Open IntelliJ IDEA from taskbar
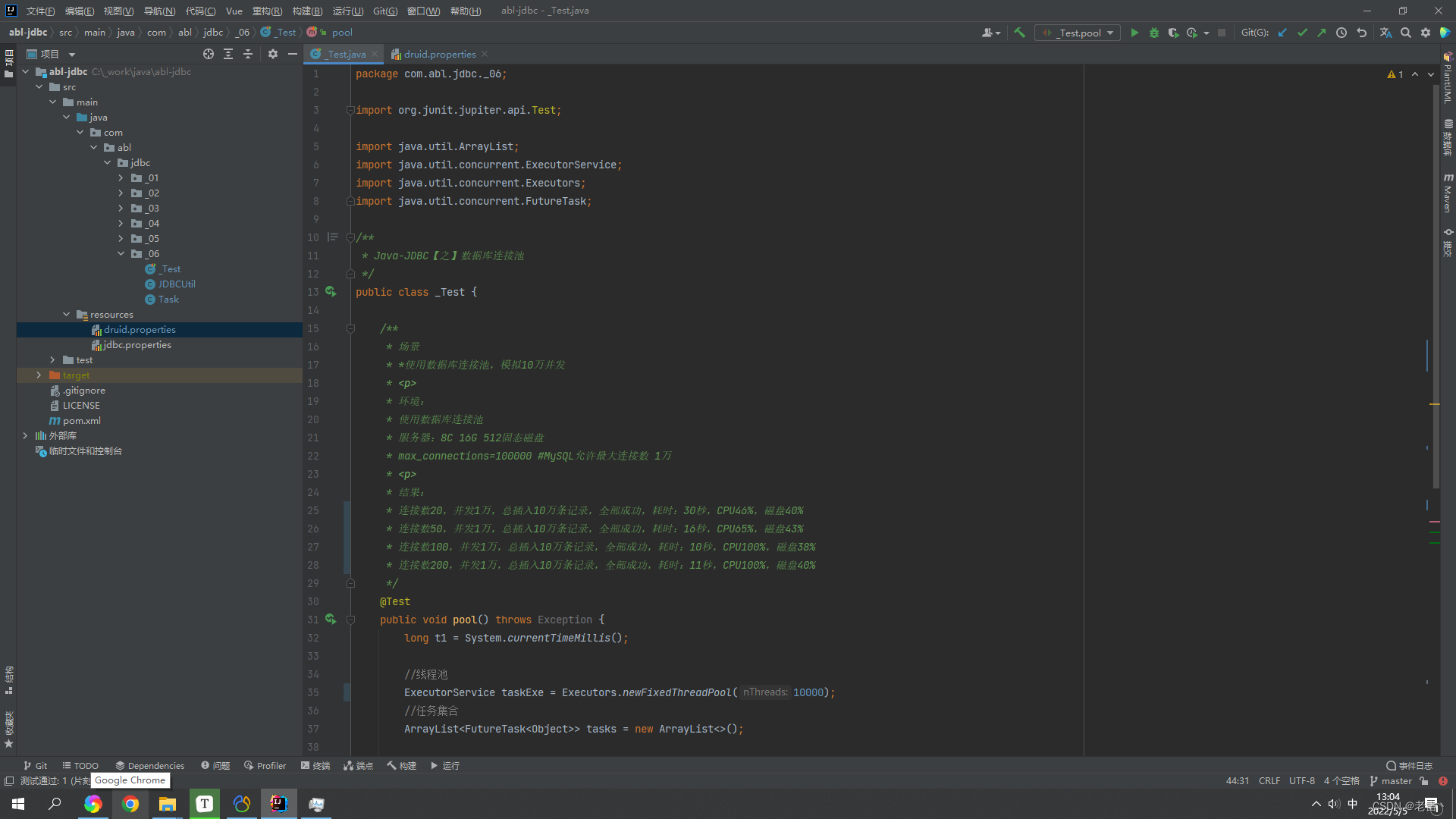The height and width of the screenshot is (819, 1456). (279, 804)
